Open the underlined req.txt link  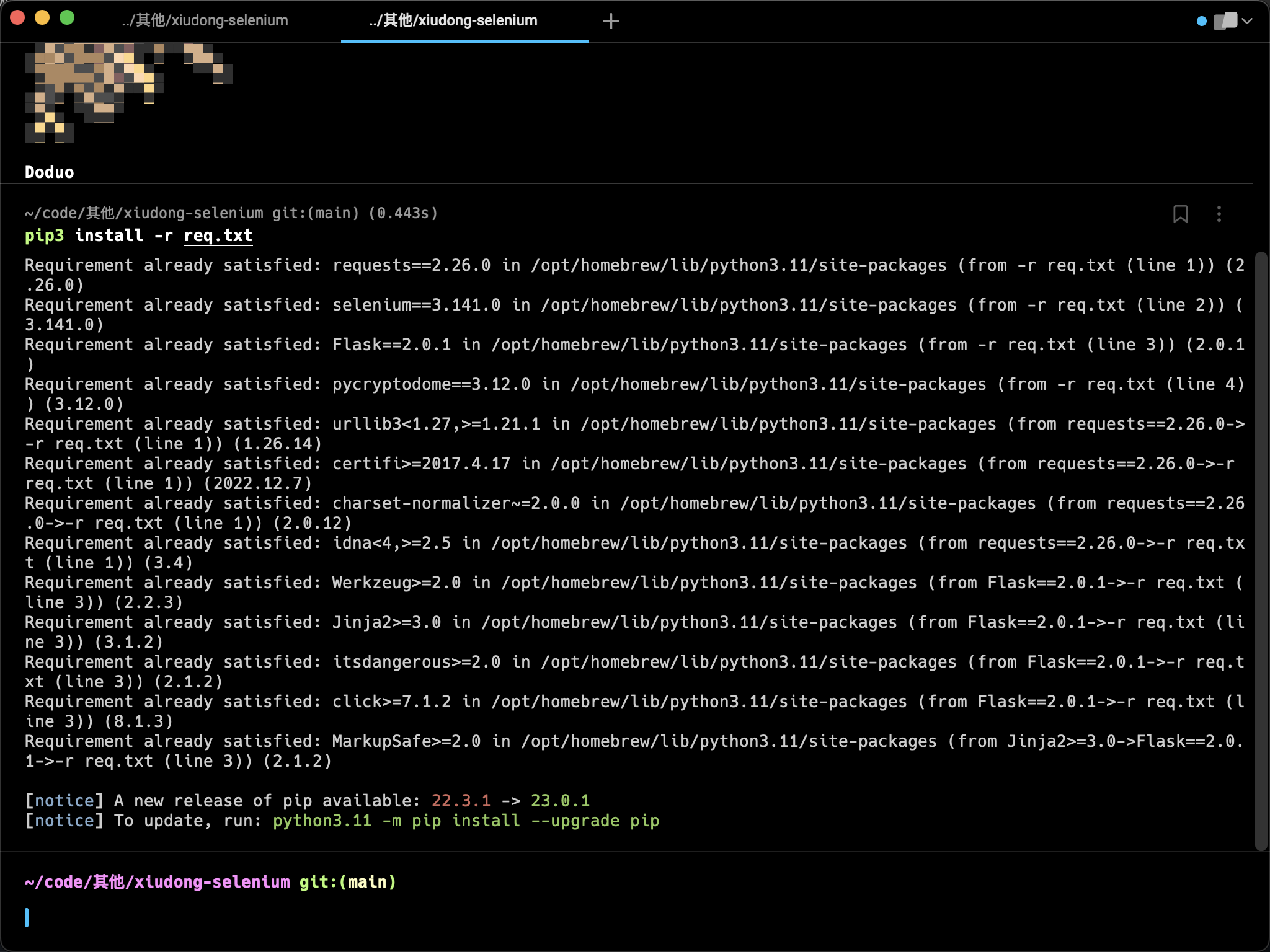click(218, 235)
